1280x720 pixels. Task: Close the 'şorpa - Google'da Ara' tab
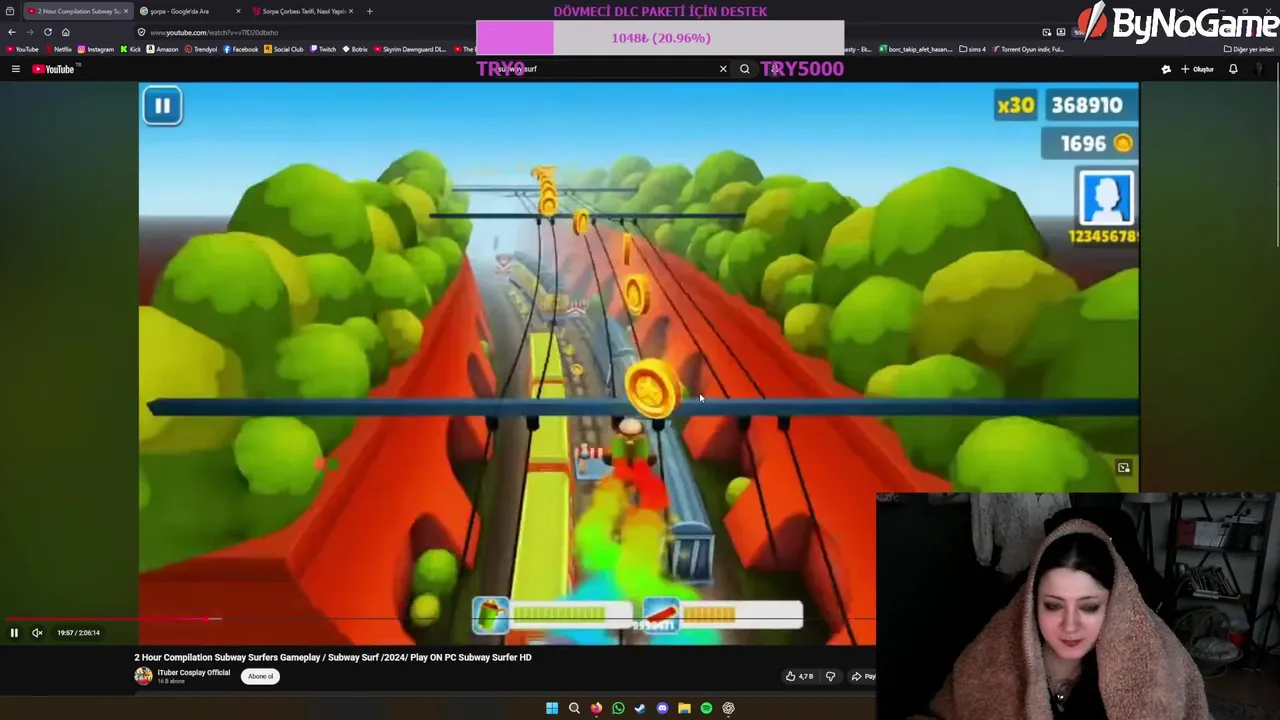click(238, 11)
